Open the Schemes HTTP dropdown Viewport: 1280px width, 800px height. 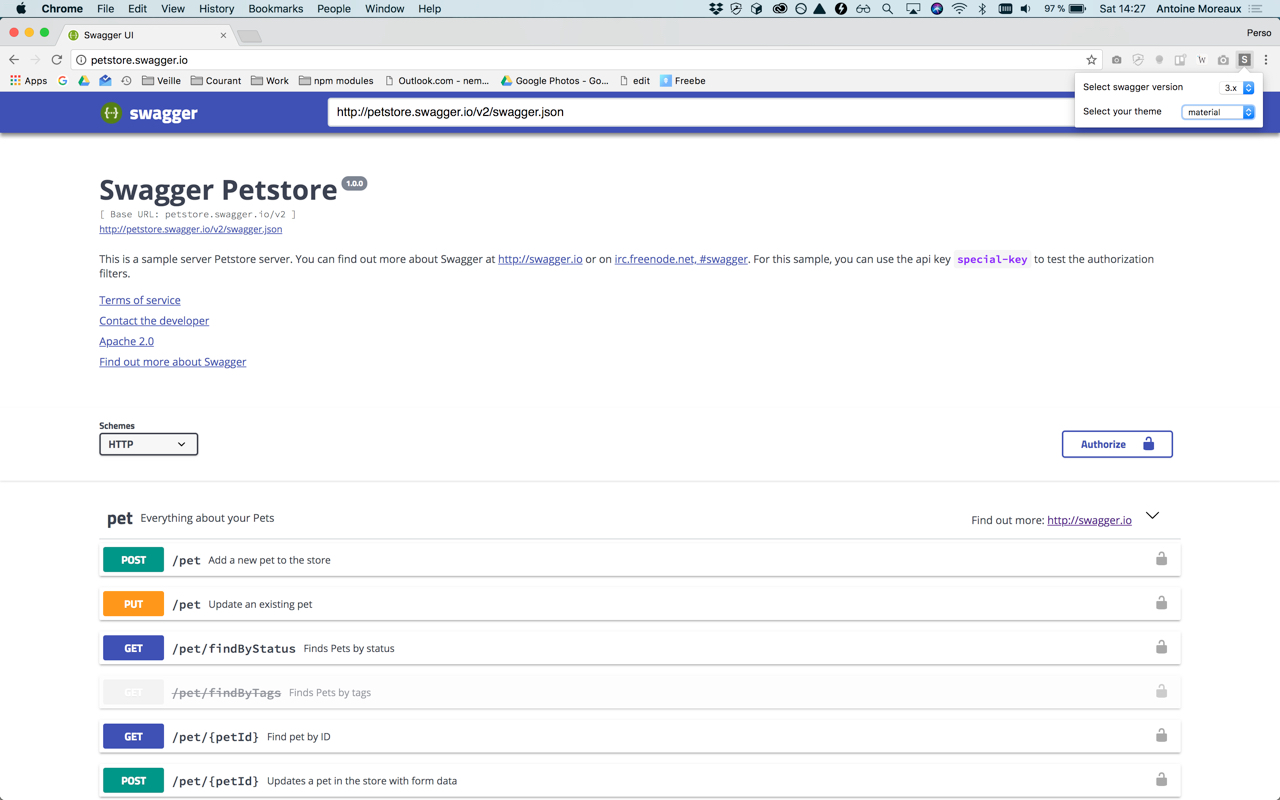148,444
